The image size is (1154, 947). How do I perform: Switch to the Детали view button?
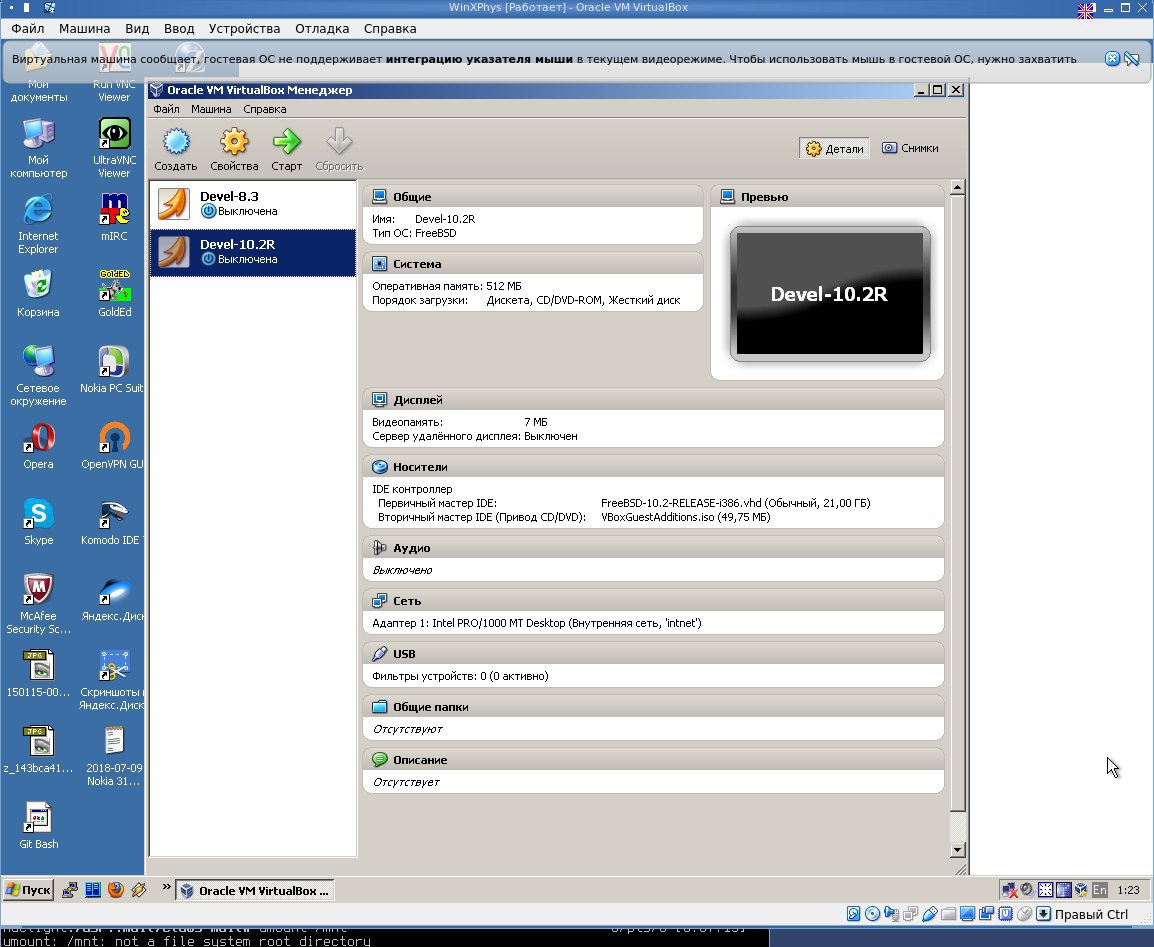point(835,149)
